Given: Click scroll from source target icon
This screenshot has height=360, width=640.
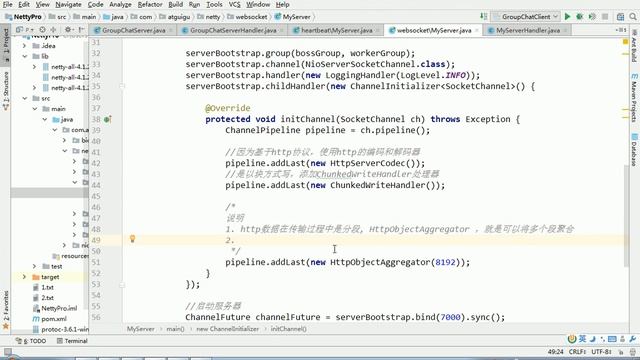Looking at the screenshot, I should (x=42, y=30).
